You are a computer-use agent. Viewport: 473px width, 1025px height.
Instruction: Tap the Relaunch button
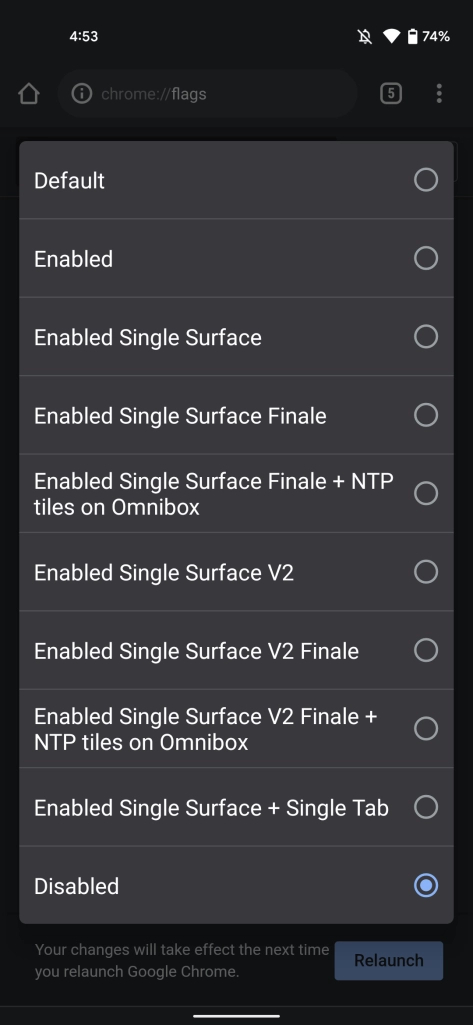tap(389, 960)
